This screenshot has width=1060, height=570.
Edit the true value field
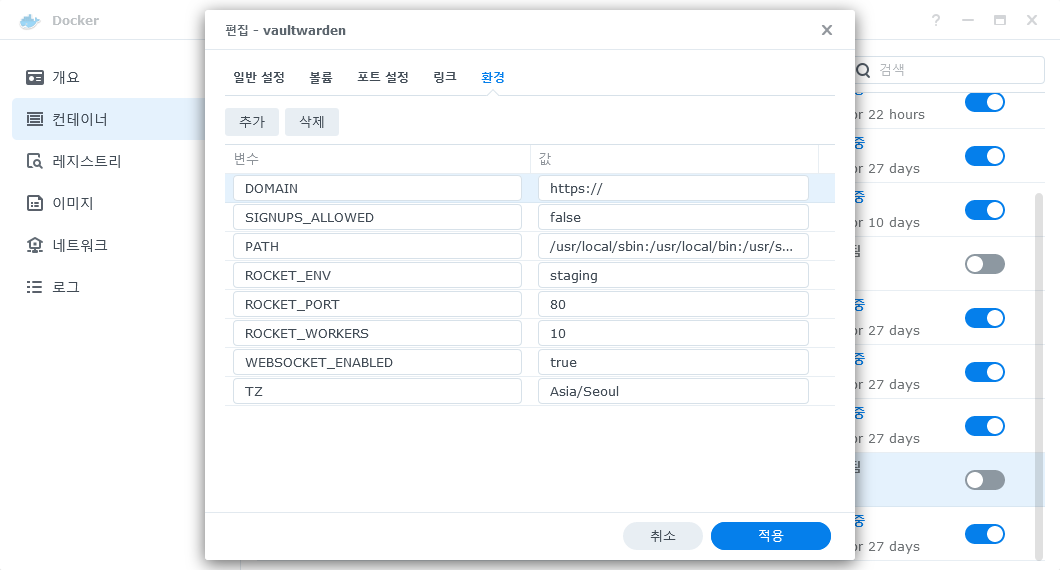click(x=673, y=362)
